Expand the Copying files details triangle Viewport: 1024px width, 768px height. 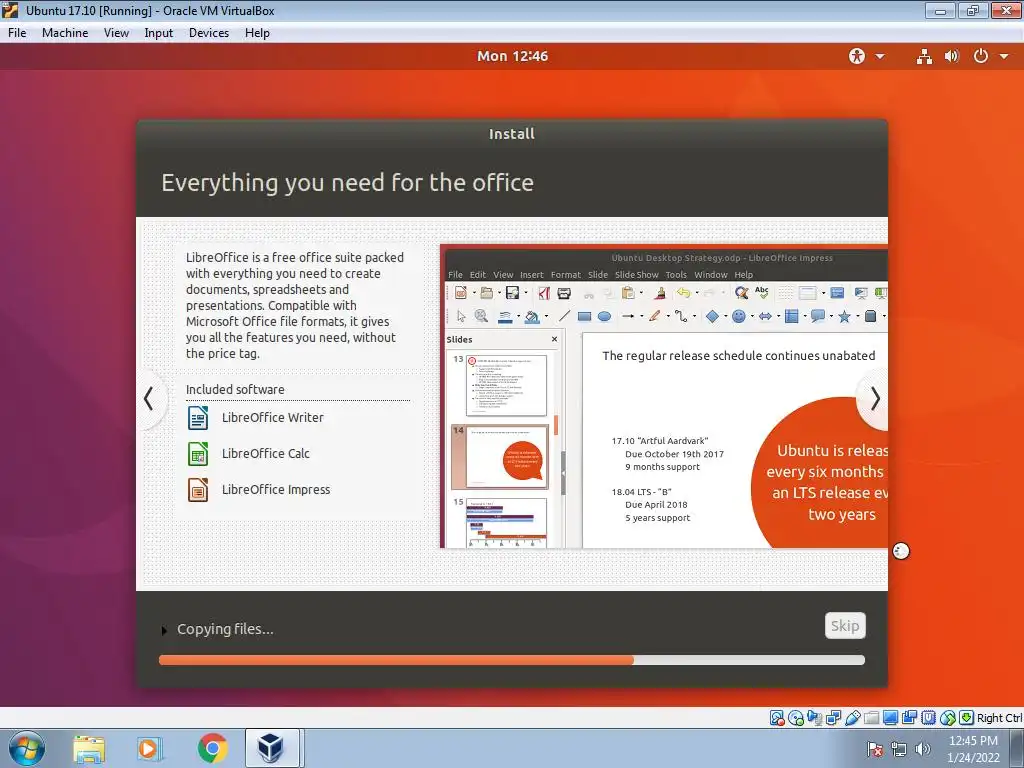point(164,630)
